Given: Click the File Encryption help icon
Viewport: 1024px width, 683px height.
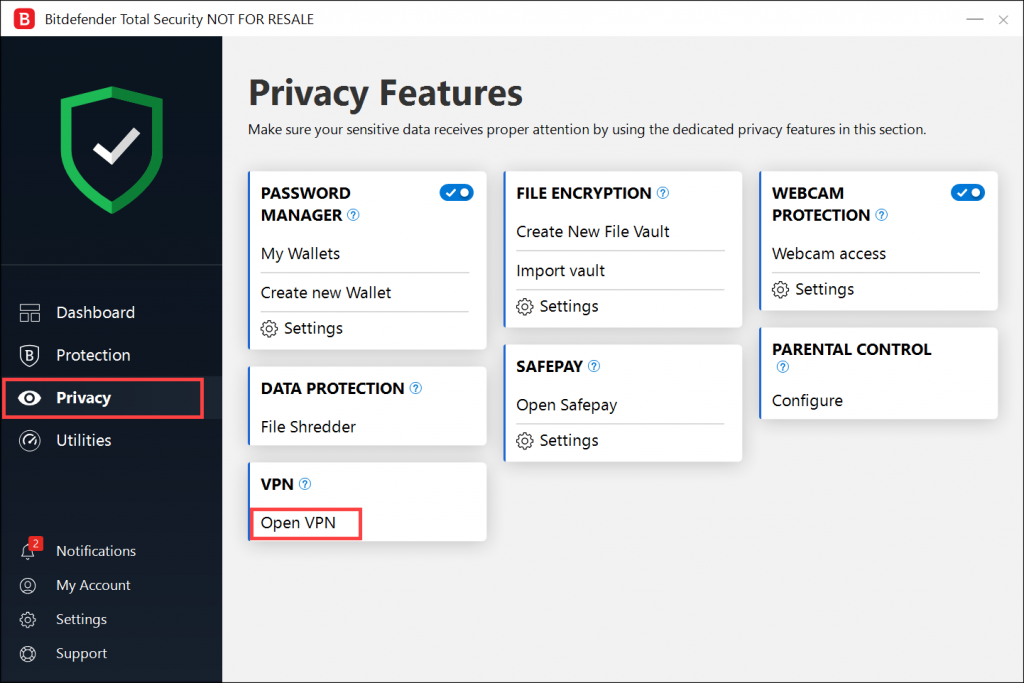Looking at the screenshot, I should pyautogui.click(x=662, y=193).
